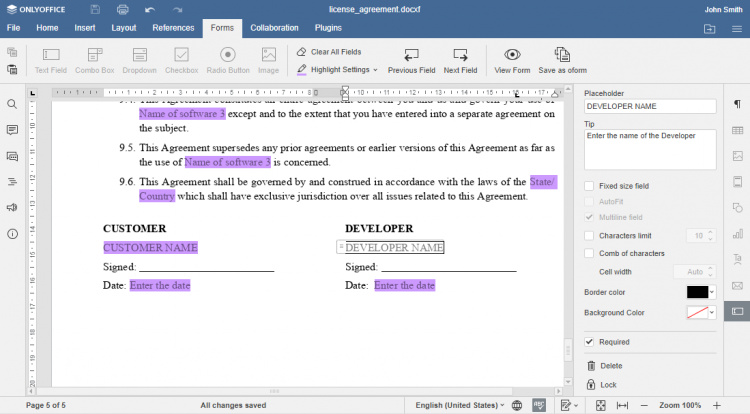Viewport: 750px width, 414px height.
Task: Open View Form preview mode
Action: tap(512, 59)
